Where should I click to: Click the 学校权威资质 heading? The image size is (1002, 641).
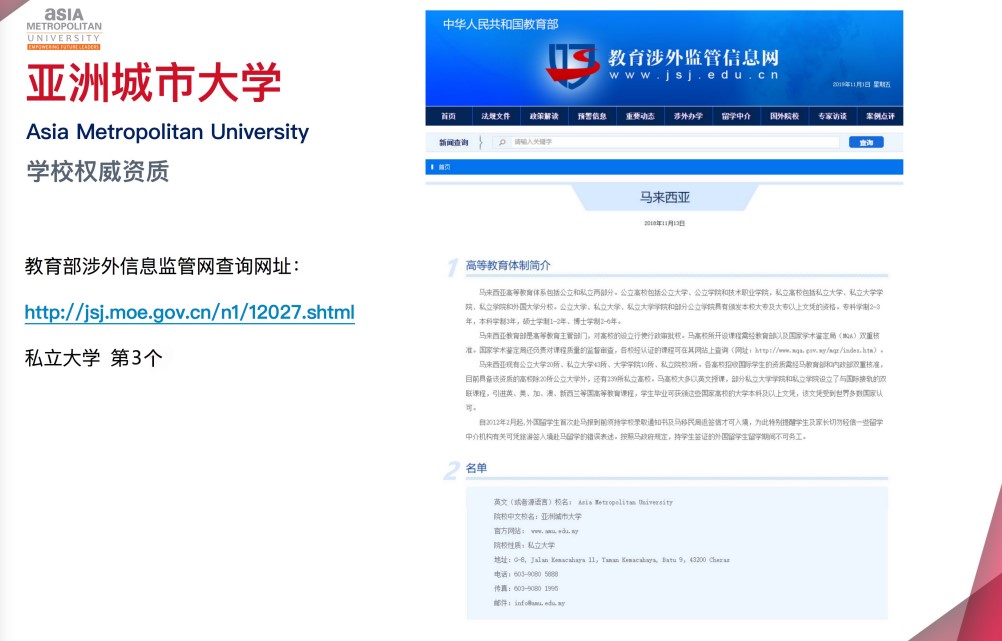(x=98, y=171)
